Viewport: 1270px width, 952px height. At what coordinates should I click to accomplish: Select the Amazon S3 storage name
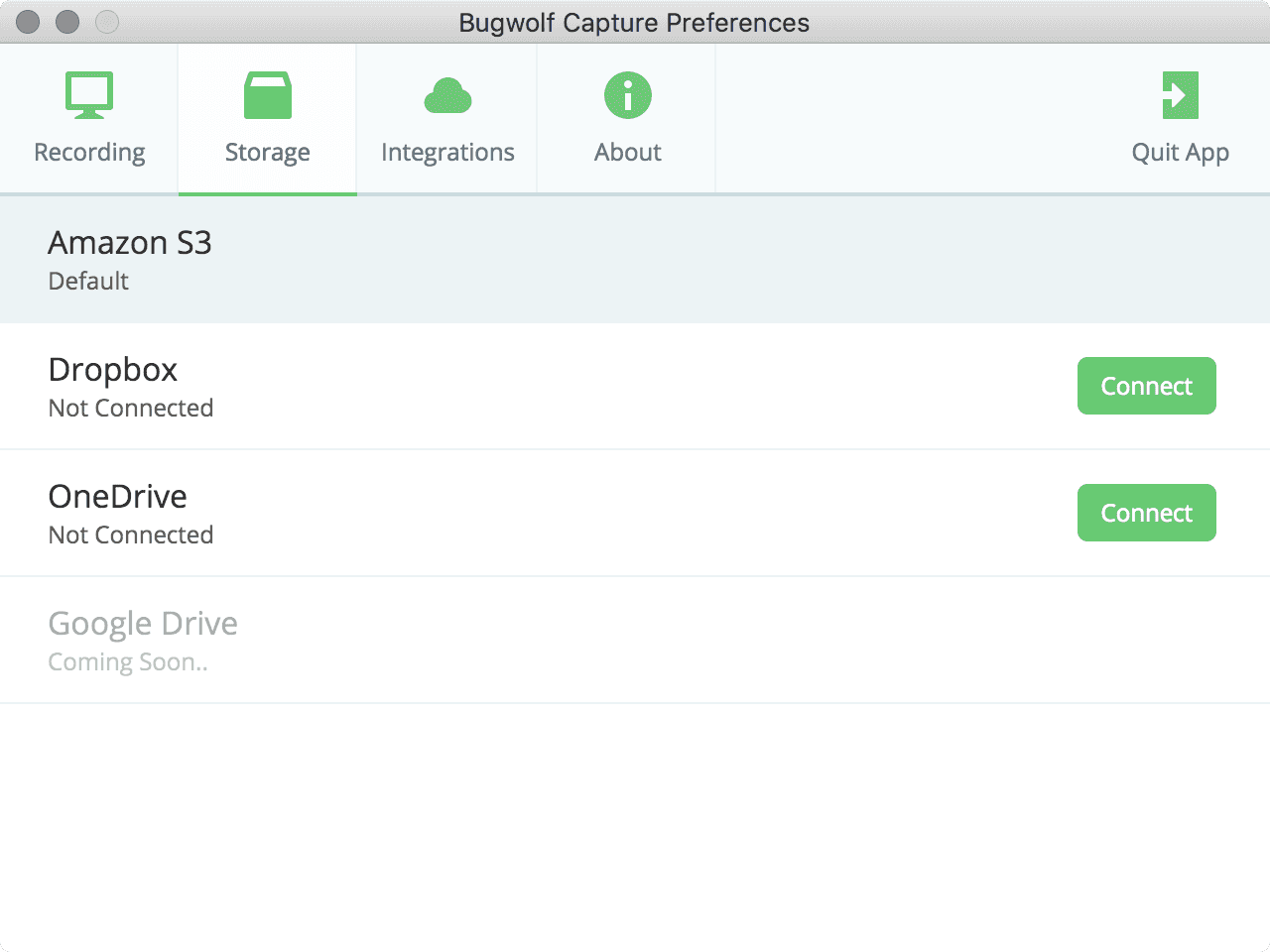[x=130, y=243]
